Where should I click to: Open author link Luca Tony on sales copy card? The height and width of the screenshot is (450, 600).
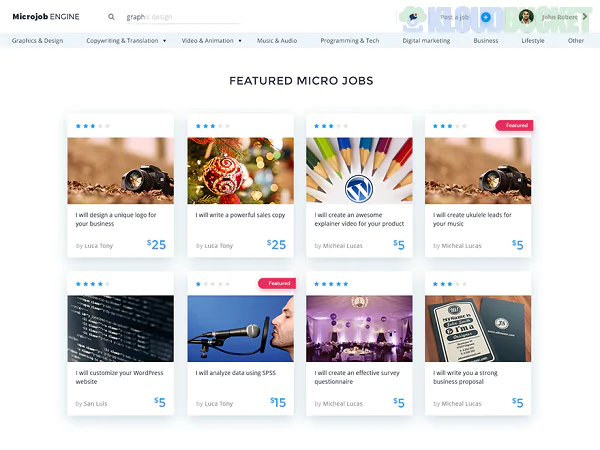coord(218,245)
